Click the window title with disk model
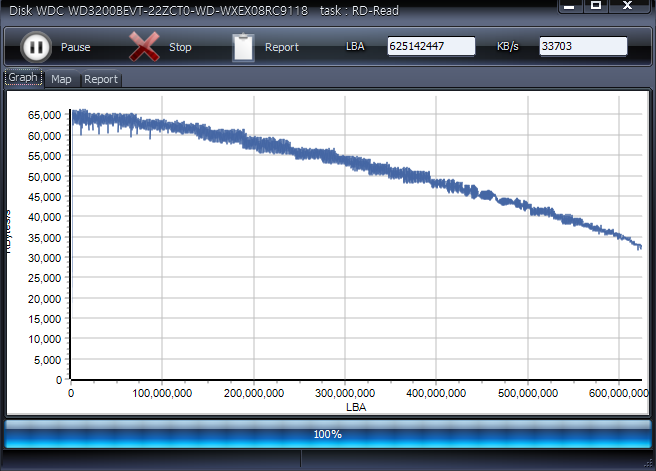 click(204, 10)
